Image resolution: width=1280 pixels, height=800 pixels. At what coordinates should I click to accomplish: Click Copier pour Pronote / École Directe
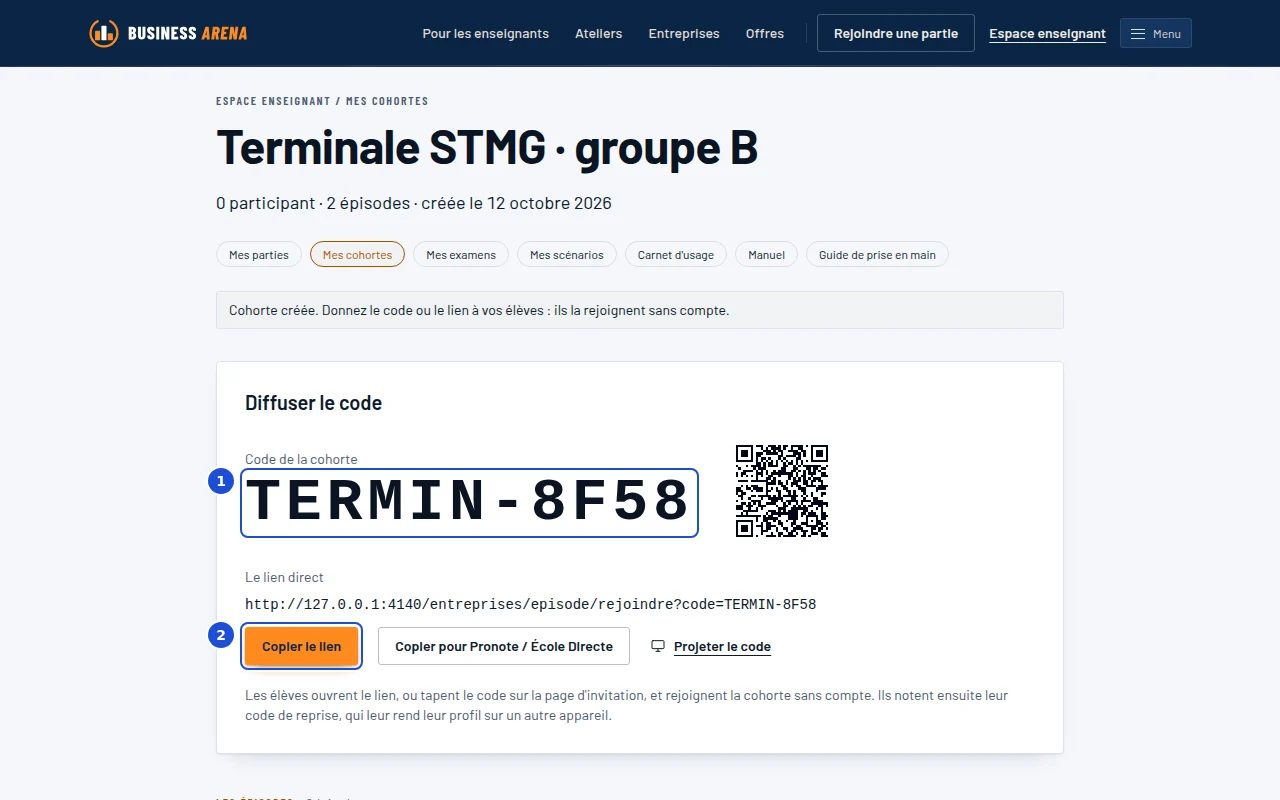[504, 646]
